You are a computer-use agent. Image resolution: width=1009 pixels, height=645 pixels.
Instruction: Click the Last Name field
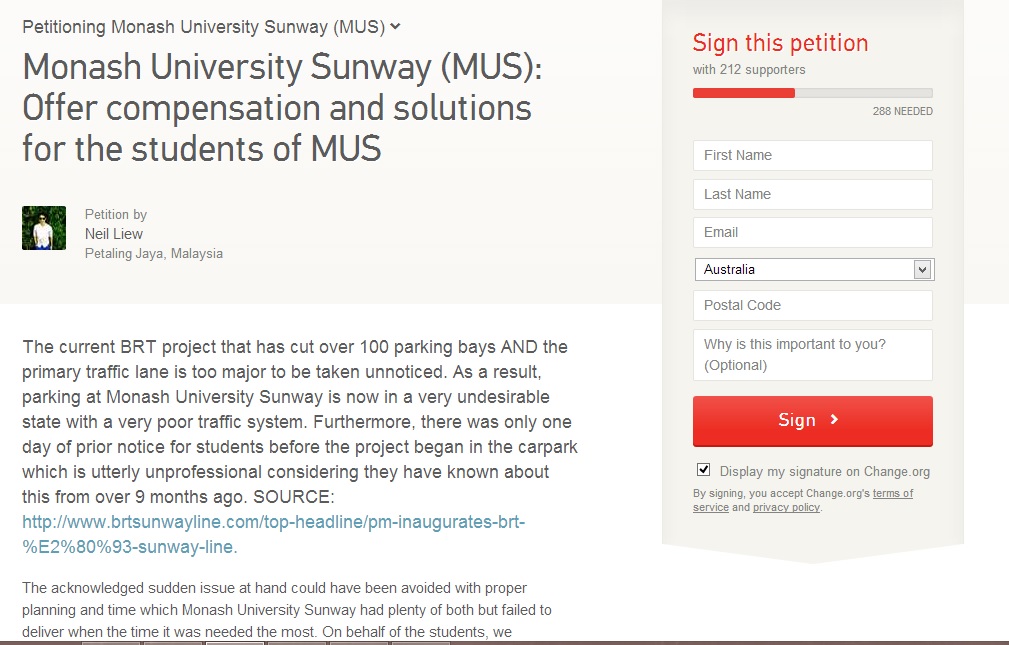pos(813,194)
